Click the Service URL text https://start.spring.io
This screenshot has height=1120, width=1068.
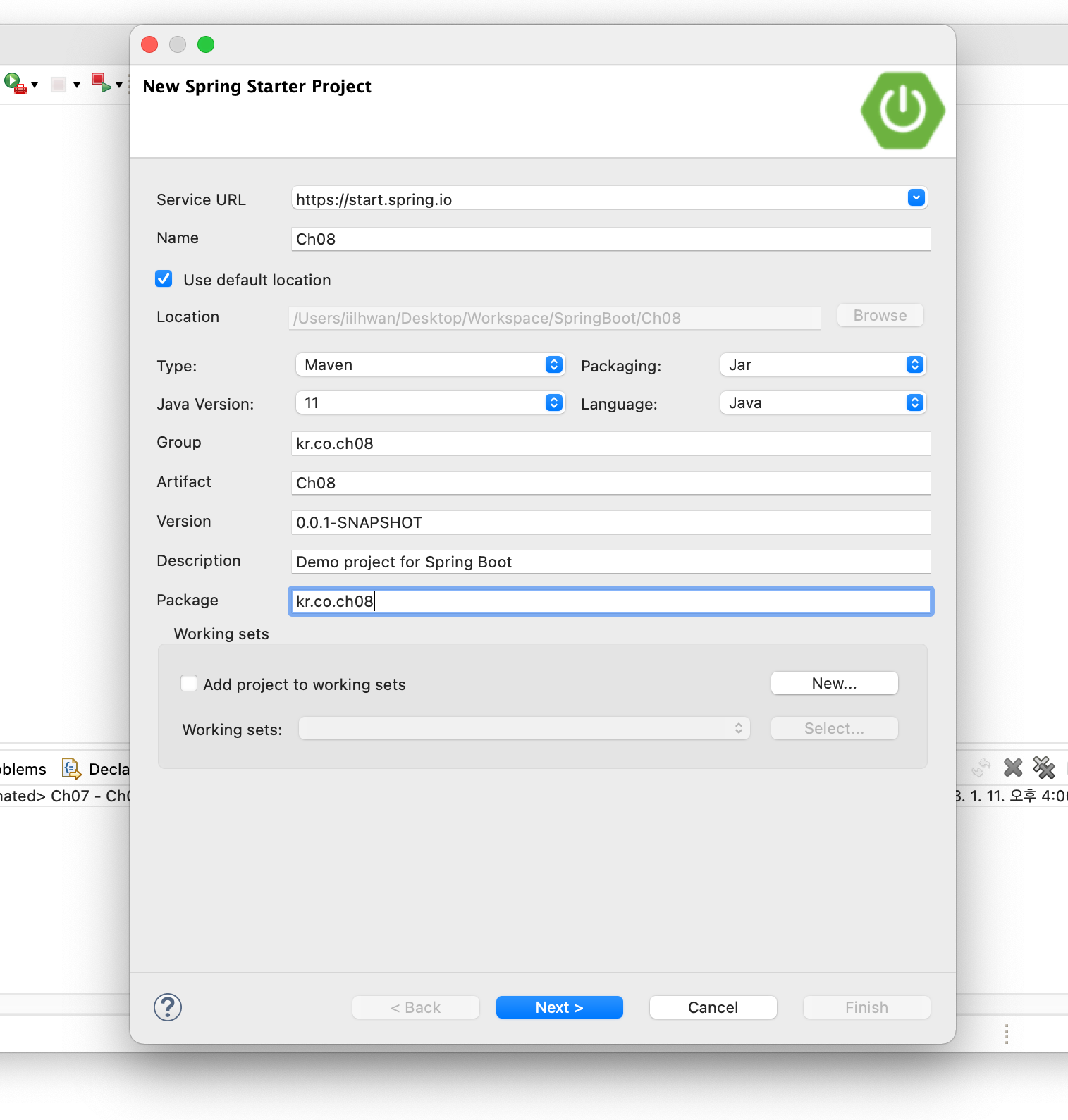374,199
